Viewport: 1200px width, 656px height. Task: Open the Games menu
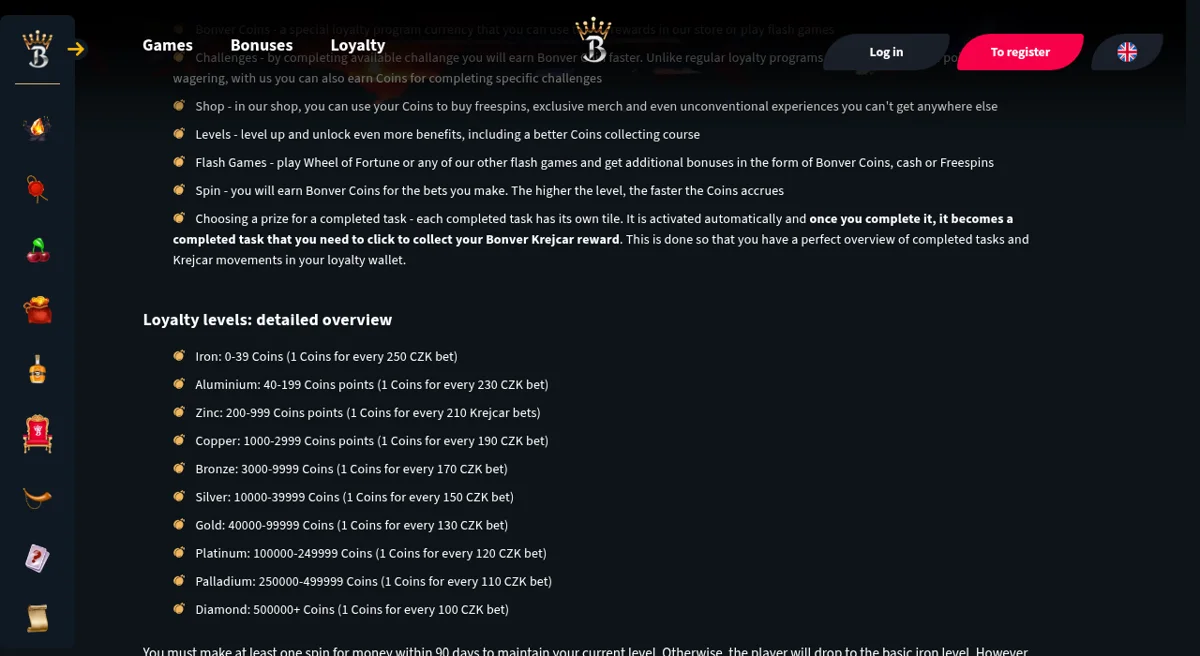coord(168,45)
